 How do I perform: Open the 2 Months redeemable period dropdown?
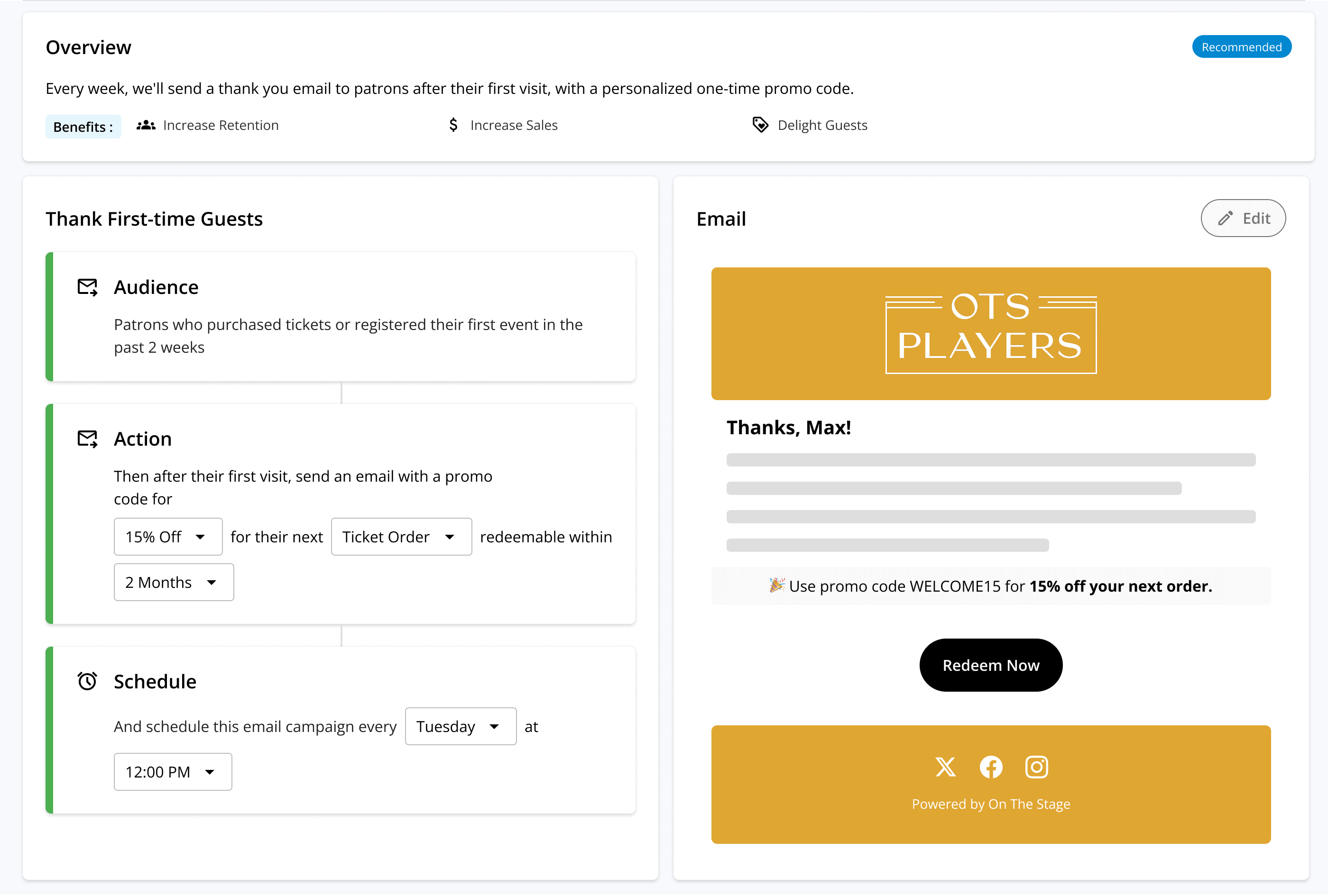(x=174, y=582)
